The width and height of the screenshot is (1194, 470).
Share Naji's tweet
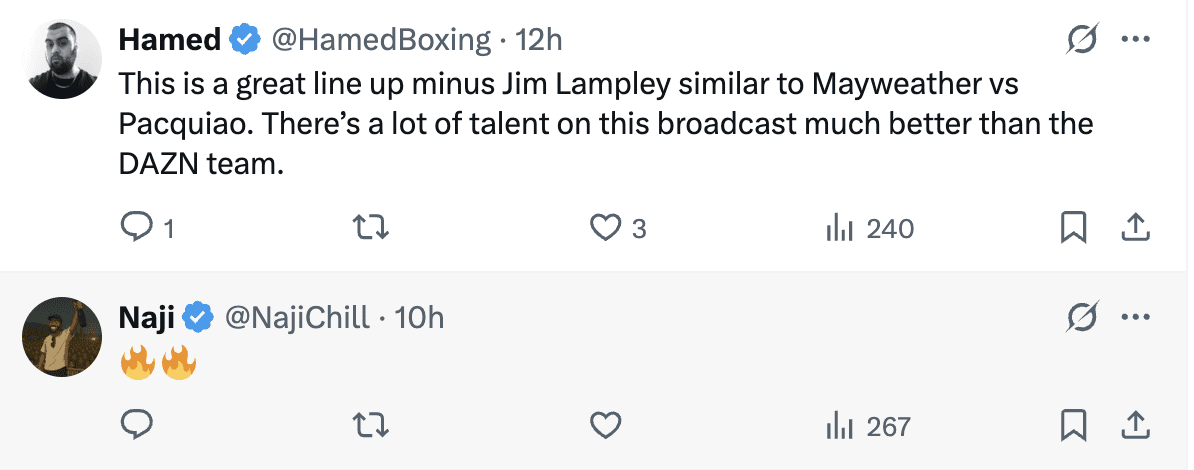[1134, 426]
